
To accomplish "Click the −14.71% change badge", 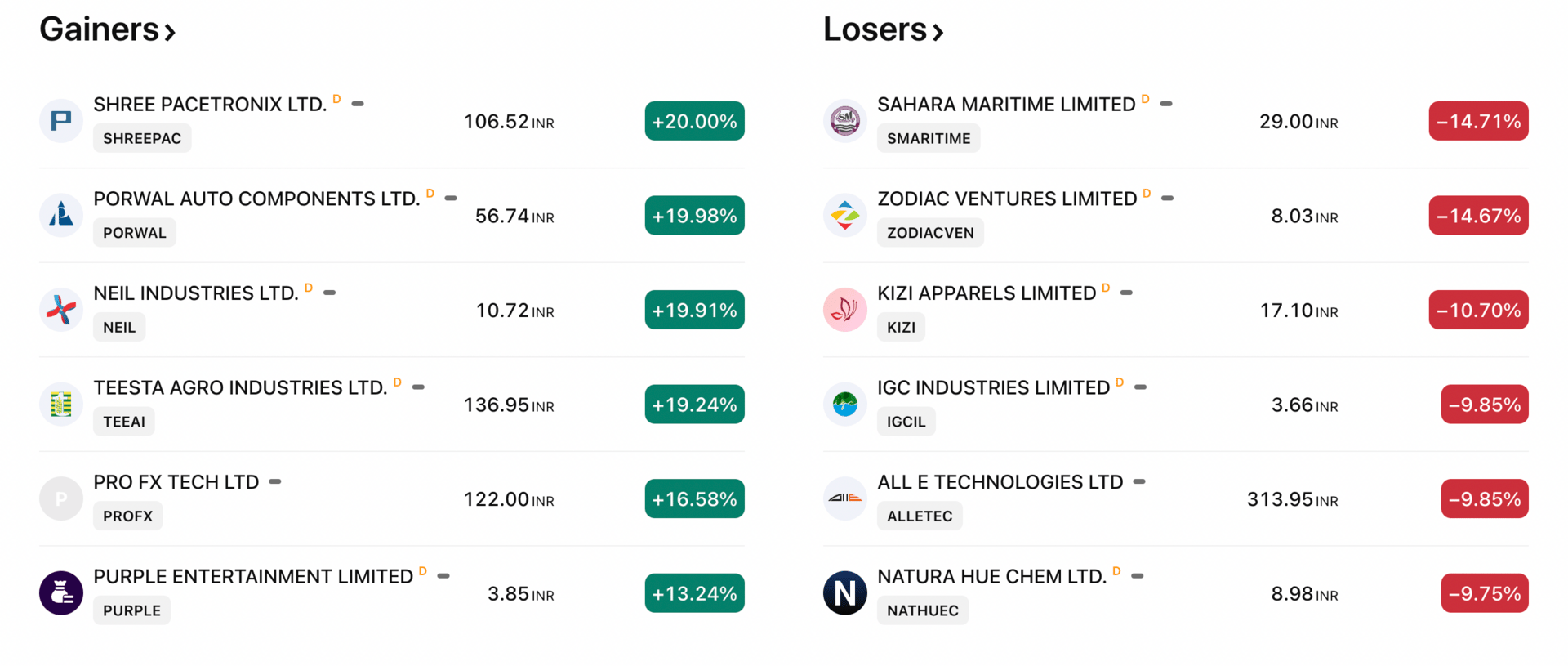I will coord(1478,121).
